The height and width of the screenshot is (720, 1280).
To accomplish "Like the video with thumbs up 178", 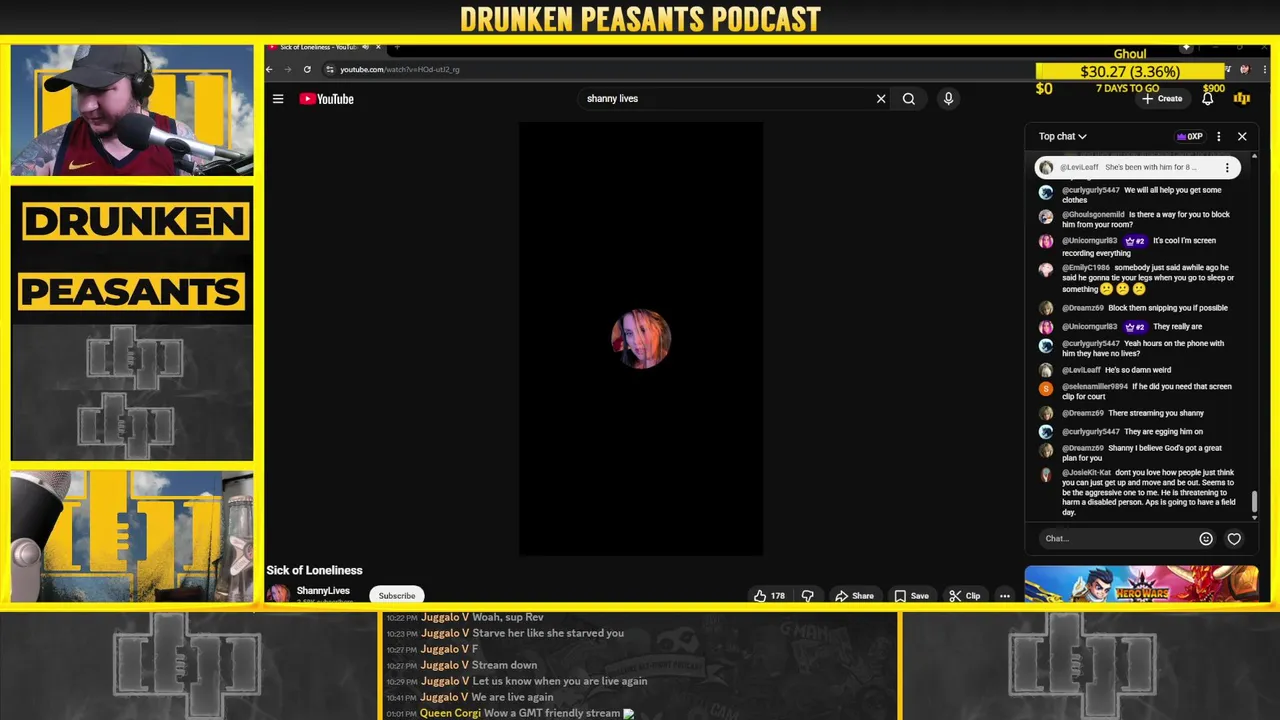I will click(x=769, y=596).
